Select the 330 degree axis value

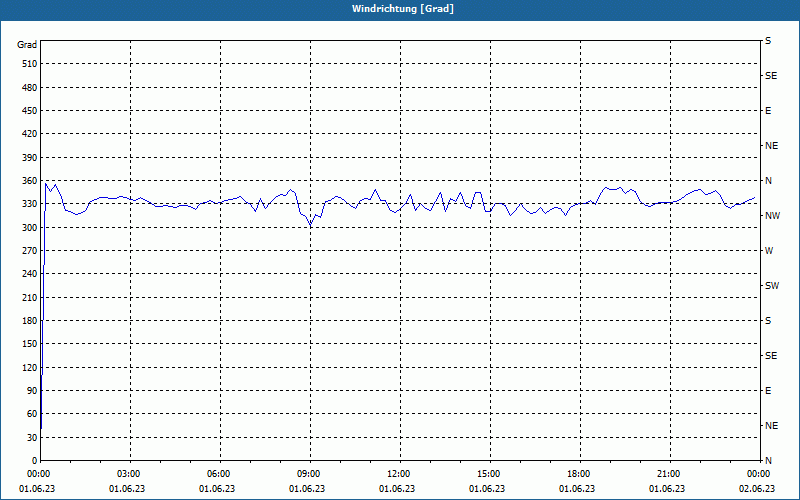30,204
